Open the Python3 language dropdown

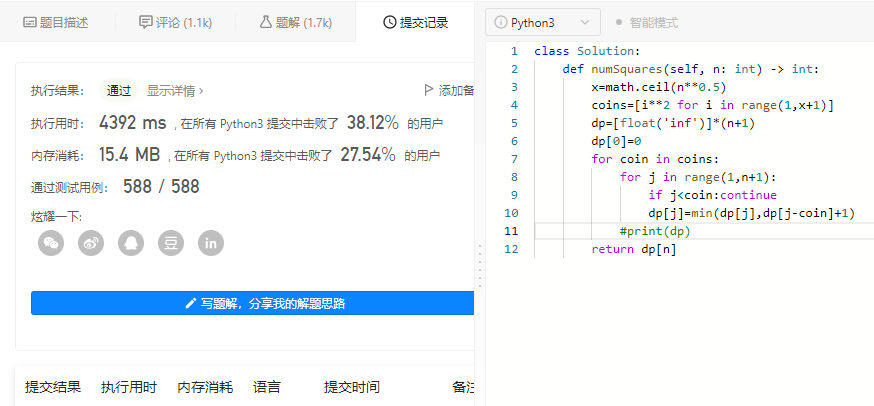pyautogui.click(x=543, y=22)
